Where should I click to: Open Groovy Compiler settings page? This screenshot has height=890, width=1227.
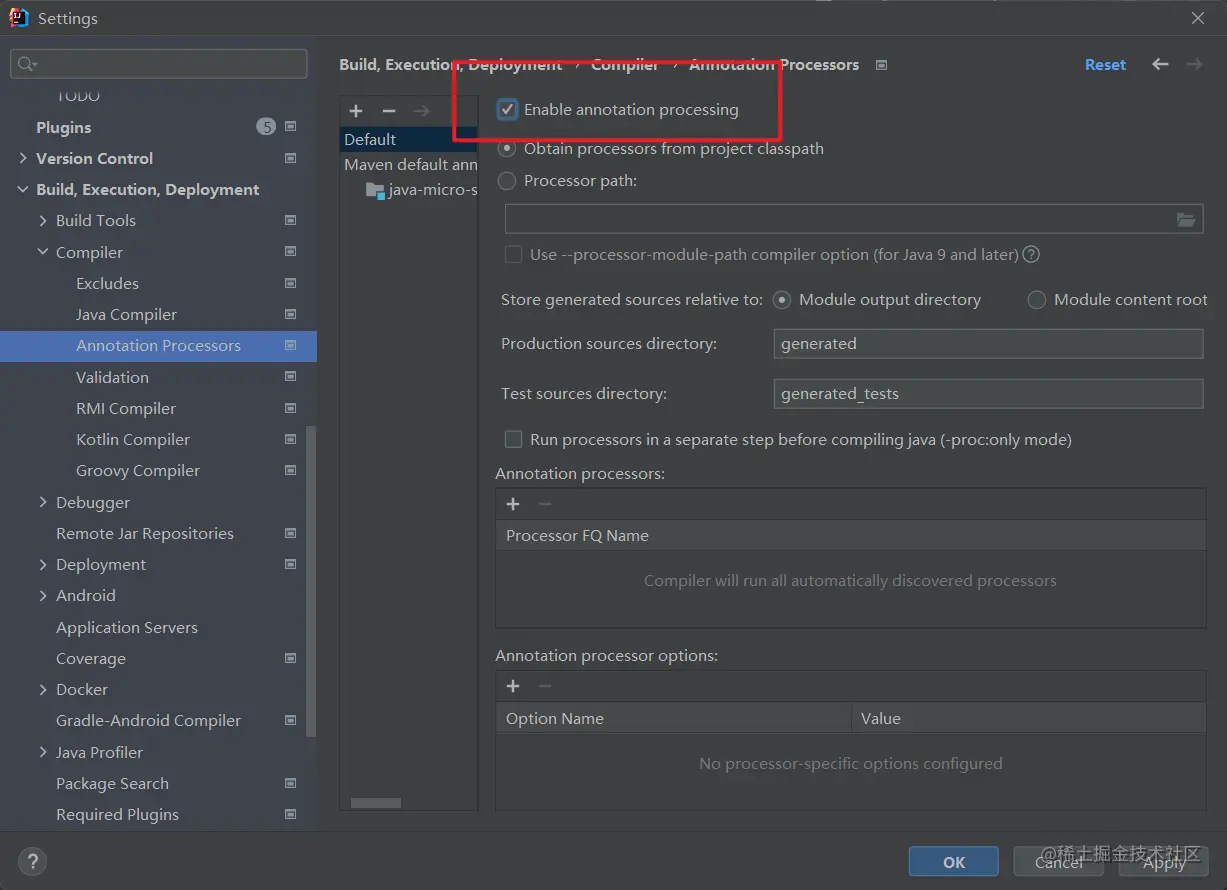[x=138, y=470]
